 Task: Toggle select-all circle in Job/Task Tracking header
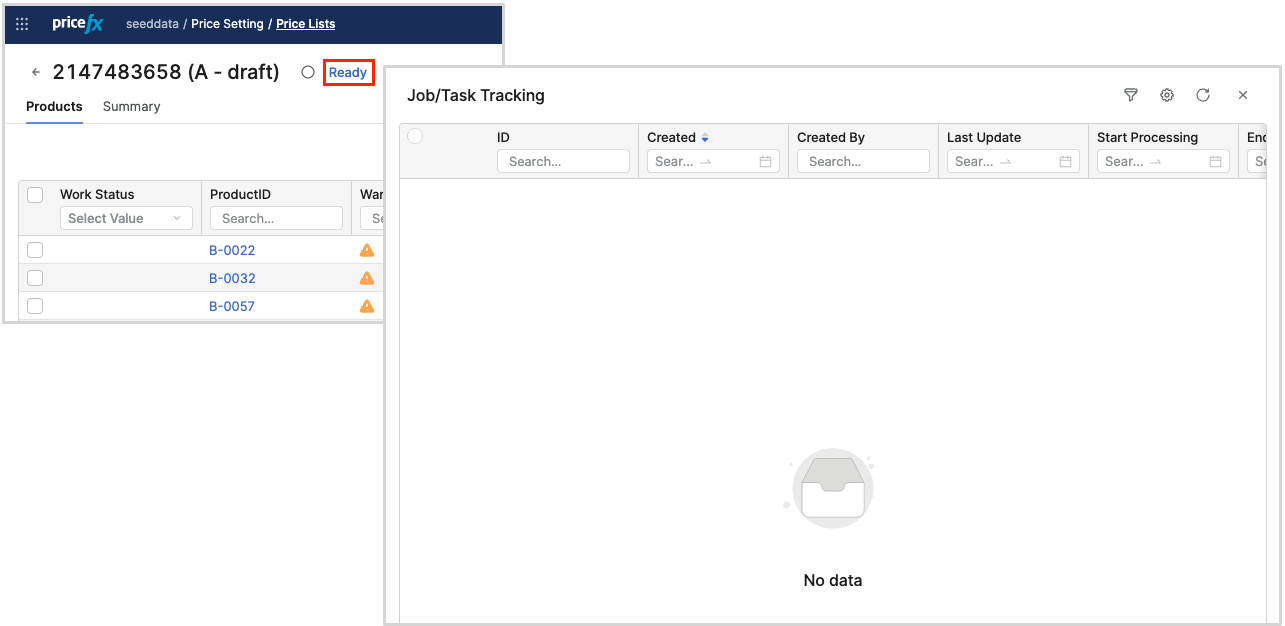pyautogui.click(x=415, y=137)
